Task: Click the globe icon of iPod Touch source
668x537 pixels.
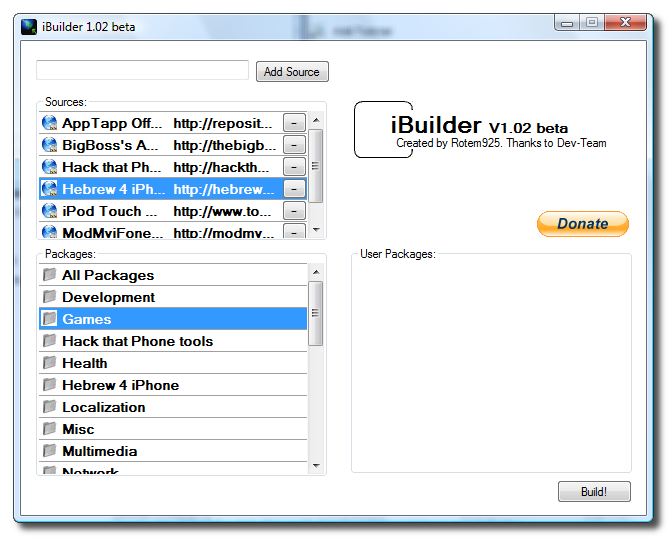Action: pos(49,211)
